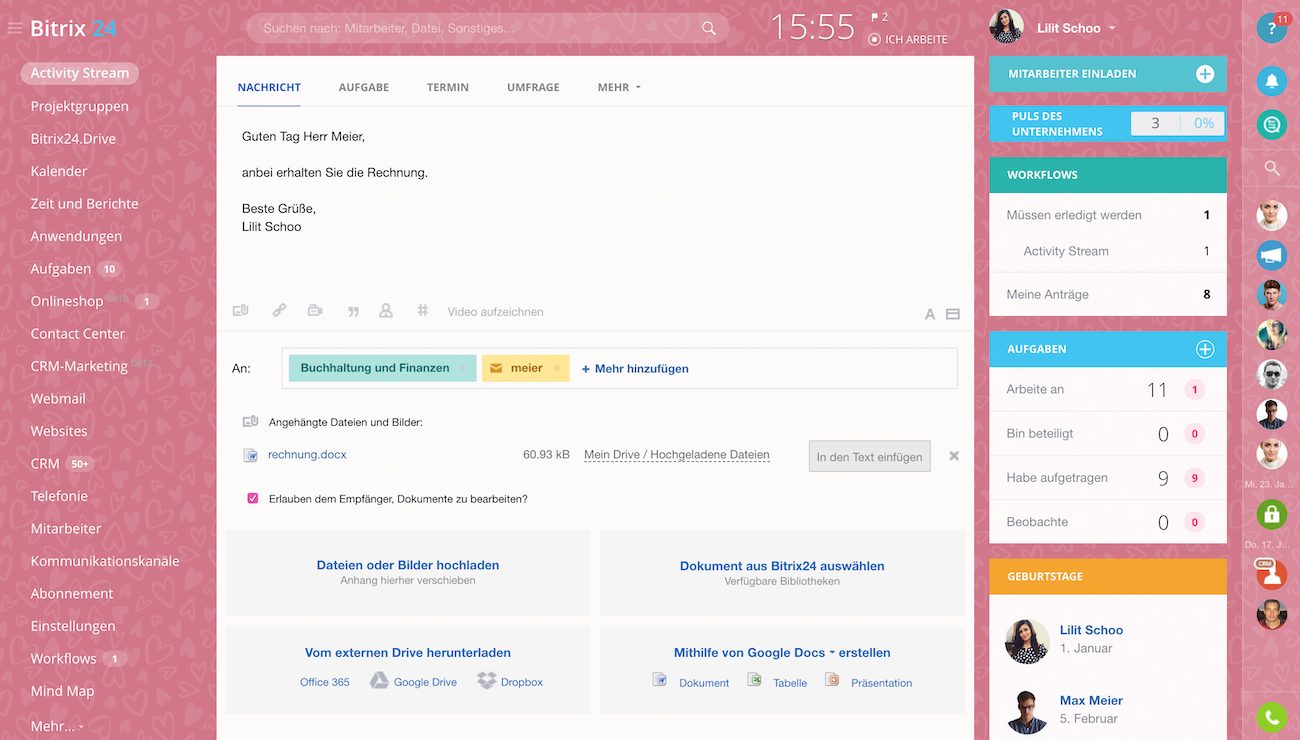Open the green lock chat icon

click(1271, 514)
